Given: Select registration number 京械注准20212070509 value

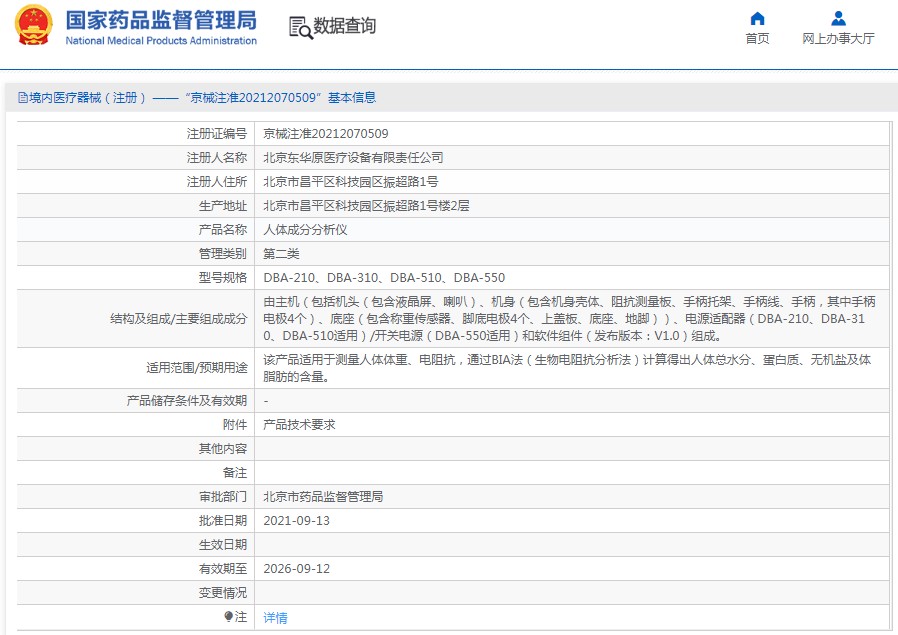Looking at the screenshot, I should point(325,134).
